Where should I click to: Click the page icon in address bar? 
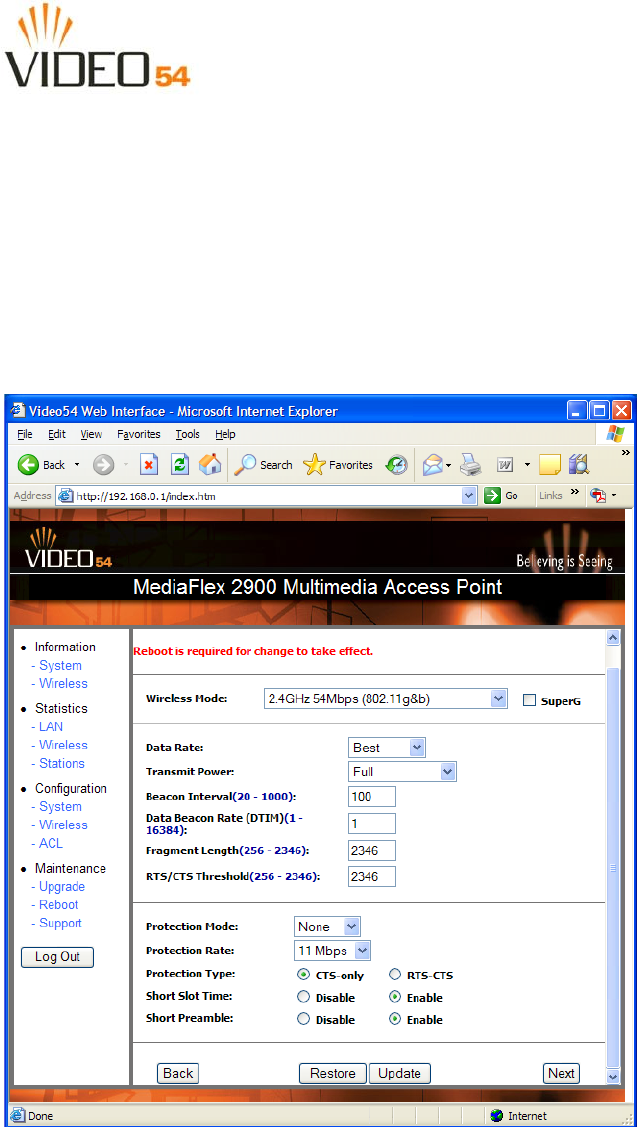tap(65, 495)
